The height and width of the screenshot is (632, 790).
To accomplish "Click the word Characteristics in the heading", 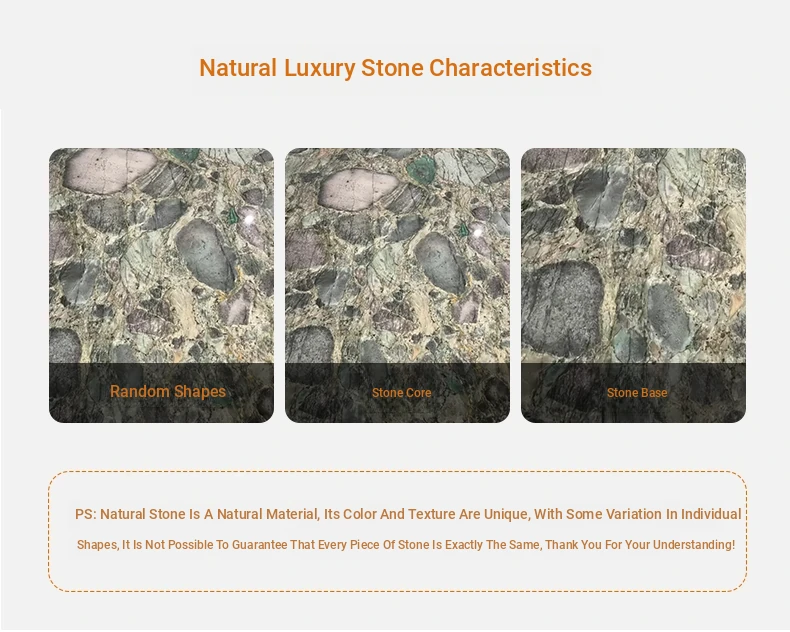I will (510, 68).
